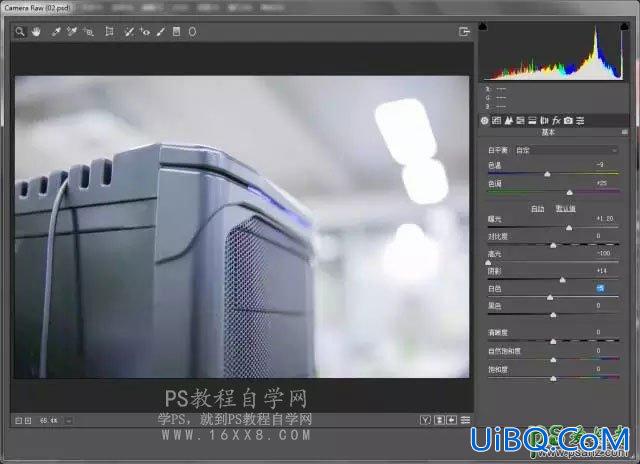
Task: Click the 默认值 (Default) link
Action: [565, 209]
